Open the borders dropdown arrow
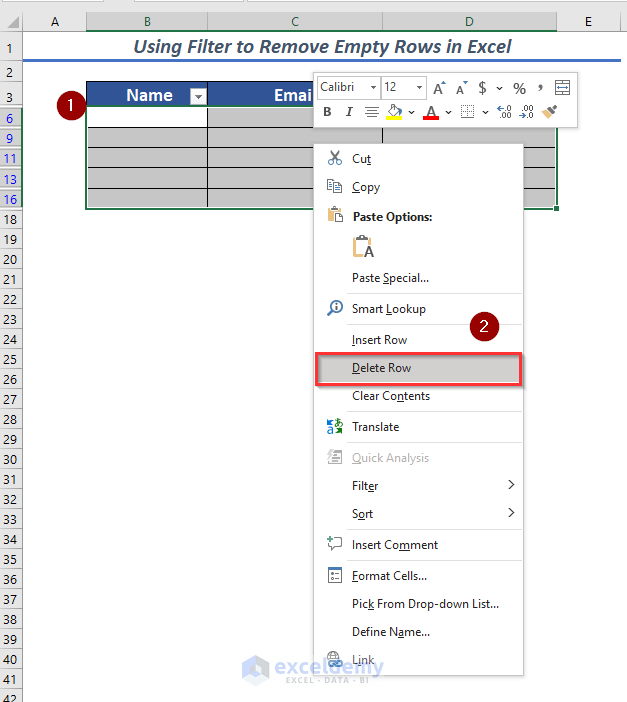This screenshot has height=702, width=627. (x=485, y=112)
